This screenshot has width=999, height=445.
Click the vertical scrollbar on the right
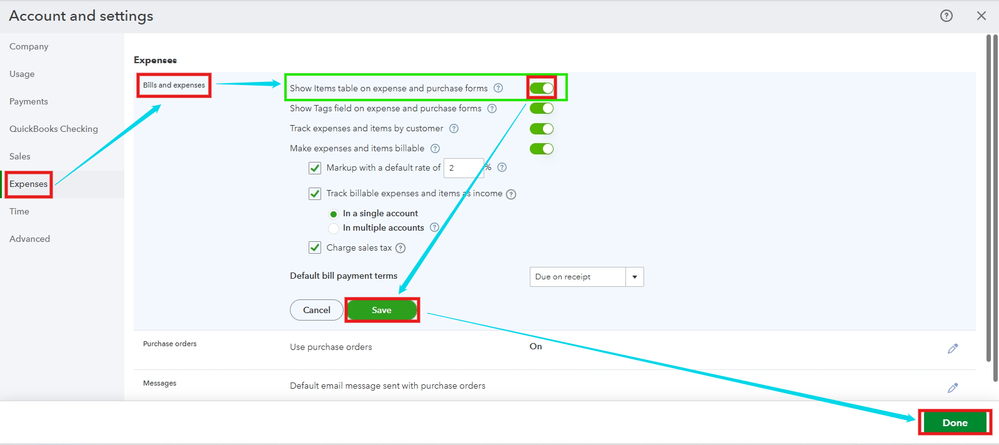pyautogui.click(x=988, y=198)
